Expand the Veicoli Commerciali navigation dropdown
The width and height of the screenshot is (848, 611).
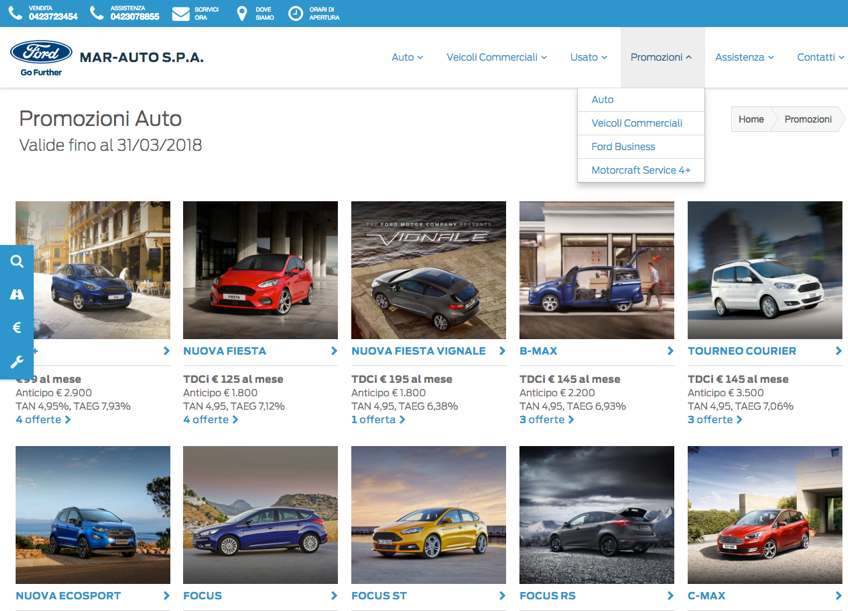tap(496, 58)
